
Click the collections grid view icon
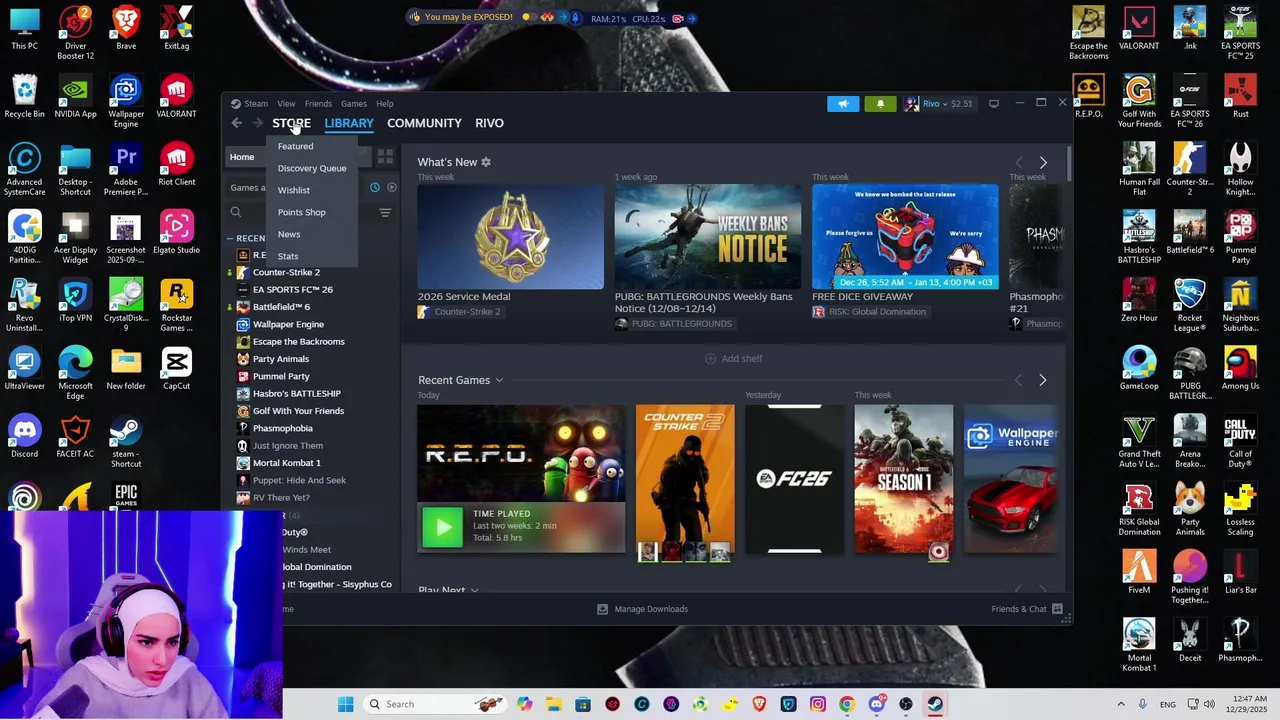click(385, 157)
